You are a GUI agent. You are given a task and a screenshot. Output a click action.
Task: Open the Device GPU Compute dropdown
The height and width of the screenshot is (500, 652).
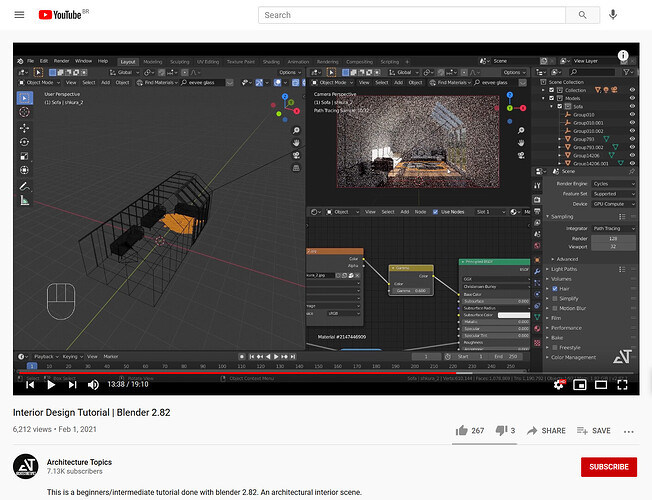[x=613, y=204]
